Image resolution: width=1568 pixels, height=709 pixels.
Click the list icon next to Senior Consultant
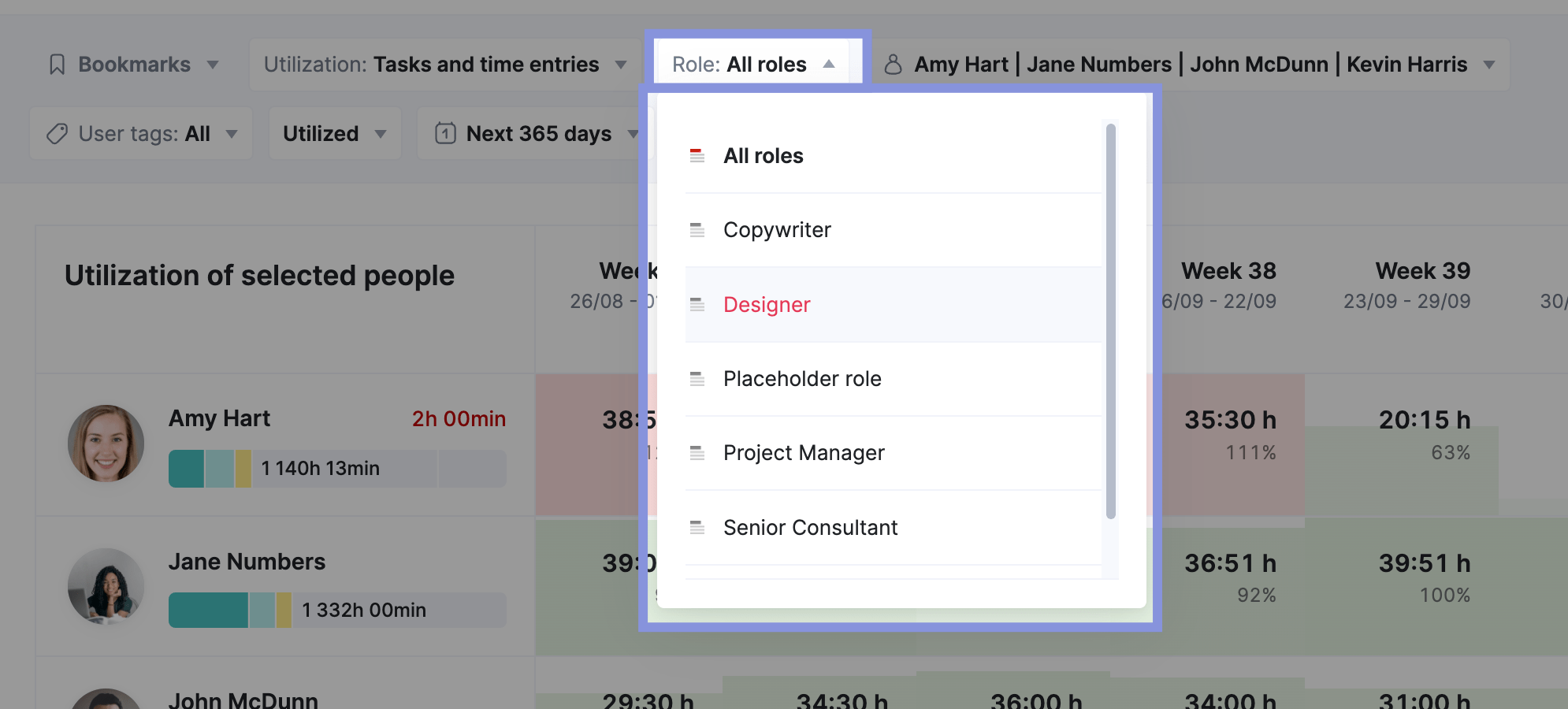point(697,528)
